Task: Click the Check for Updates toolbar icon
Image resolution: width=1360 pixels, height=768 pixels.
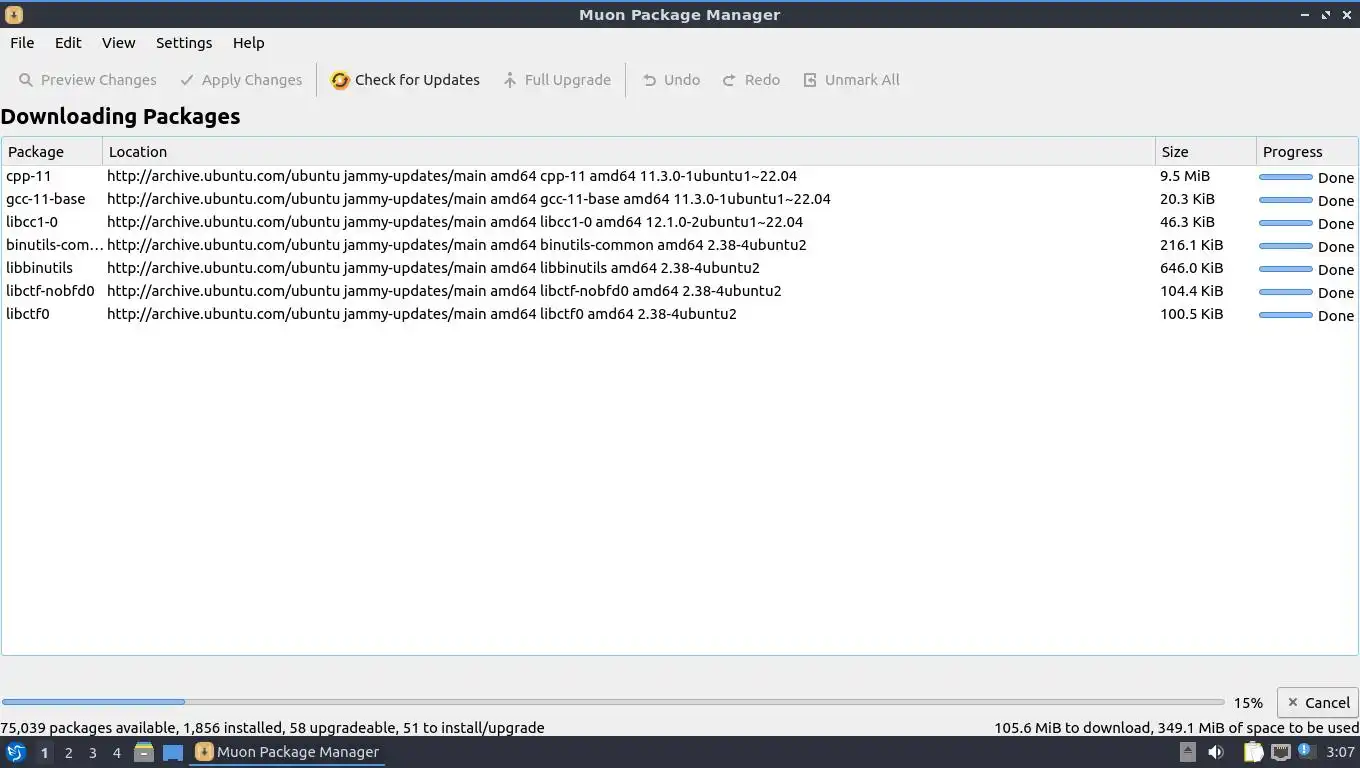Action: pyautogui.click(x=340, y=80)
